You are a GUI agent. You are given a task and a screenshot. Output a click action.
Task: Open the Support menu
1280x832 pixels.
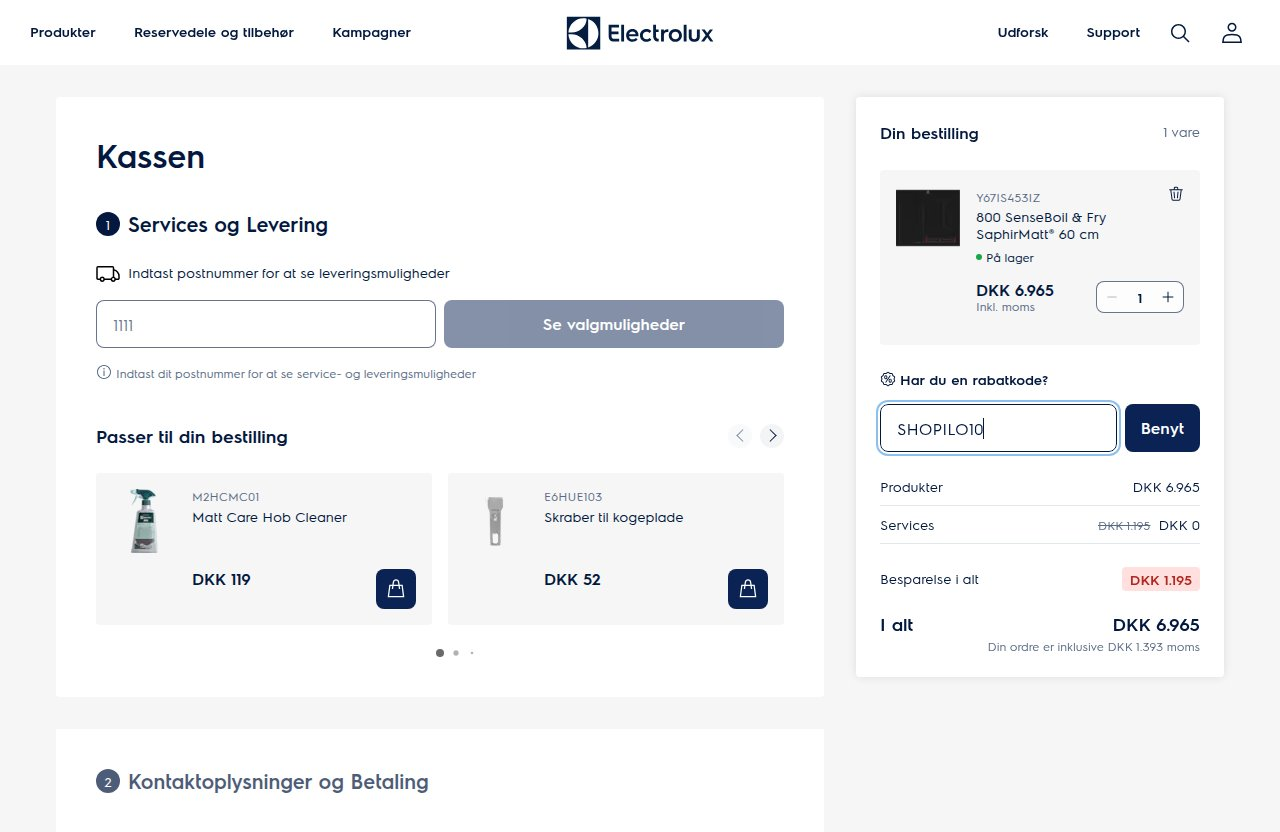click(x=1113, y=33)
